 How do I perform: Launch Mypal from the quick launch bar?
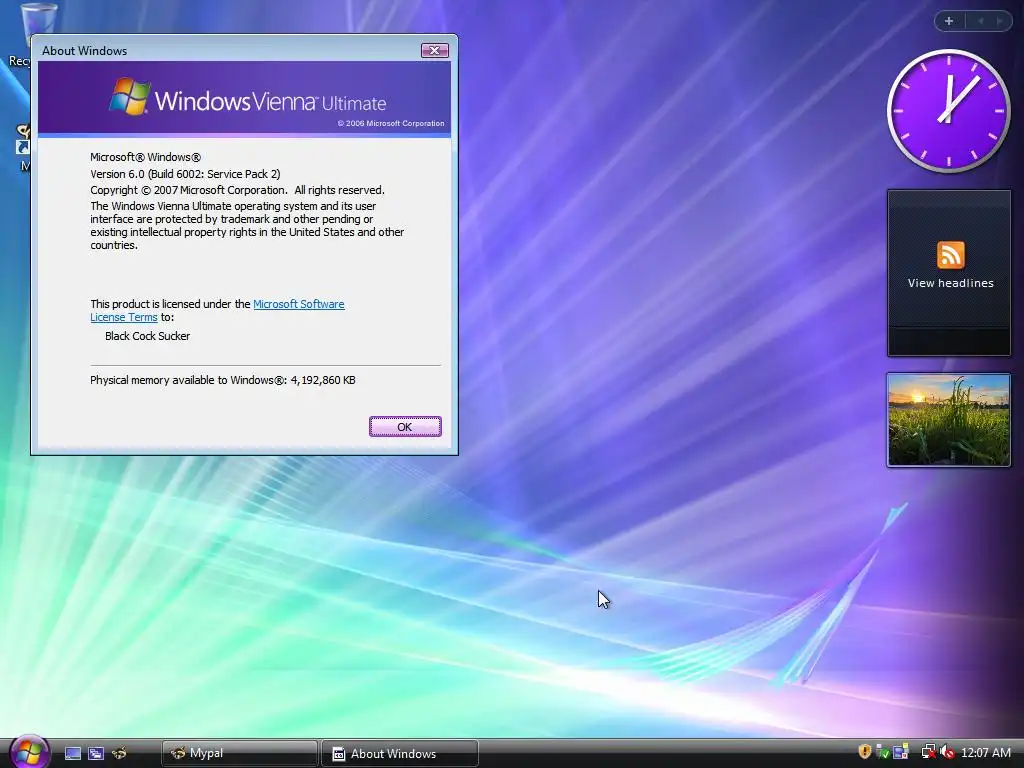[x=119, y=754]
